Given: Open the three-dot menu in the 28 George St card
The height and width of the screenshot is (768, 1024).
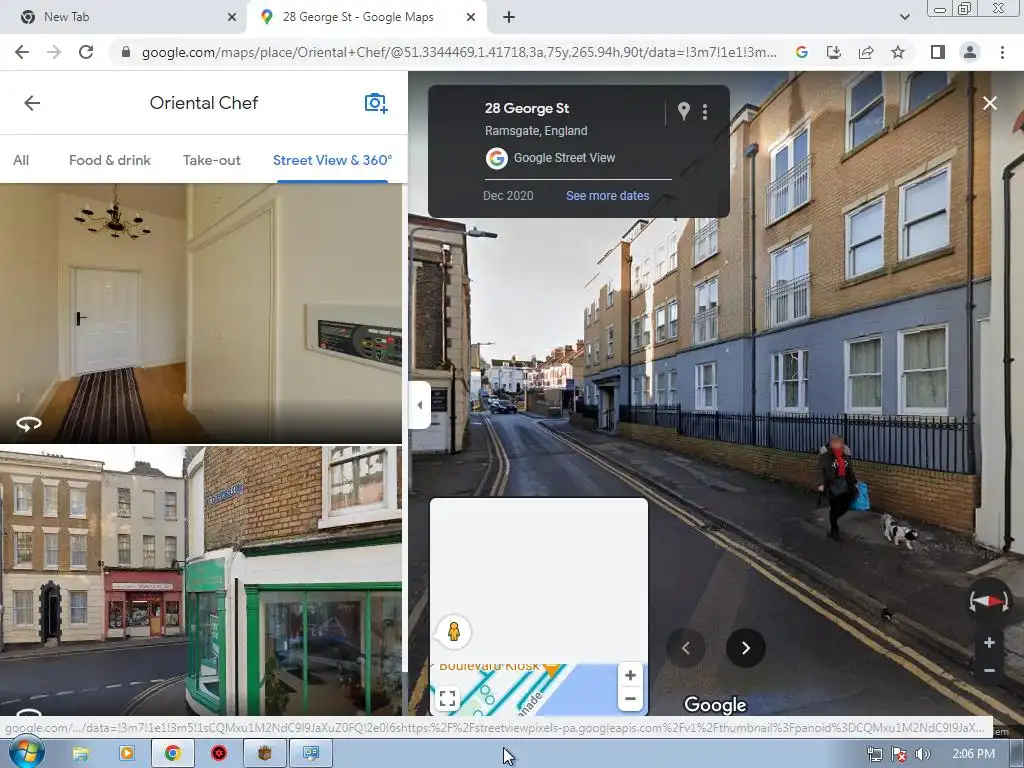Looking at the screenshot, I should [705, 112].
